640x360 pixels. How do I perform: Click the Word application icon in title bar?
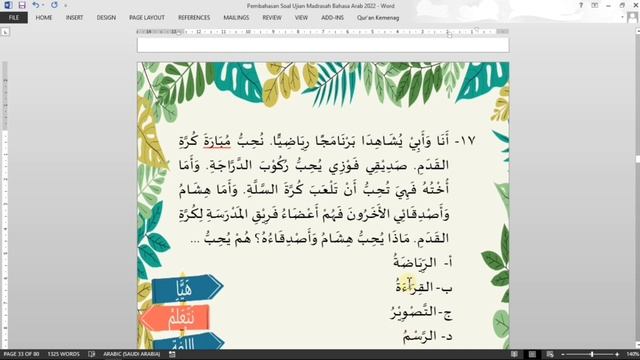pyautogui.click(x=8, y=5)
